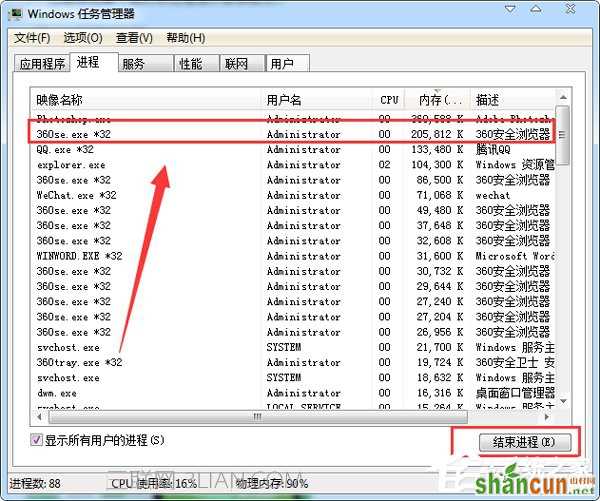Image resolution: width=600 pixels, height=501 pixels.
Task: Select the 进程 tab
Action: [94, 62]
